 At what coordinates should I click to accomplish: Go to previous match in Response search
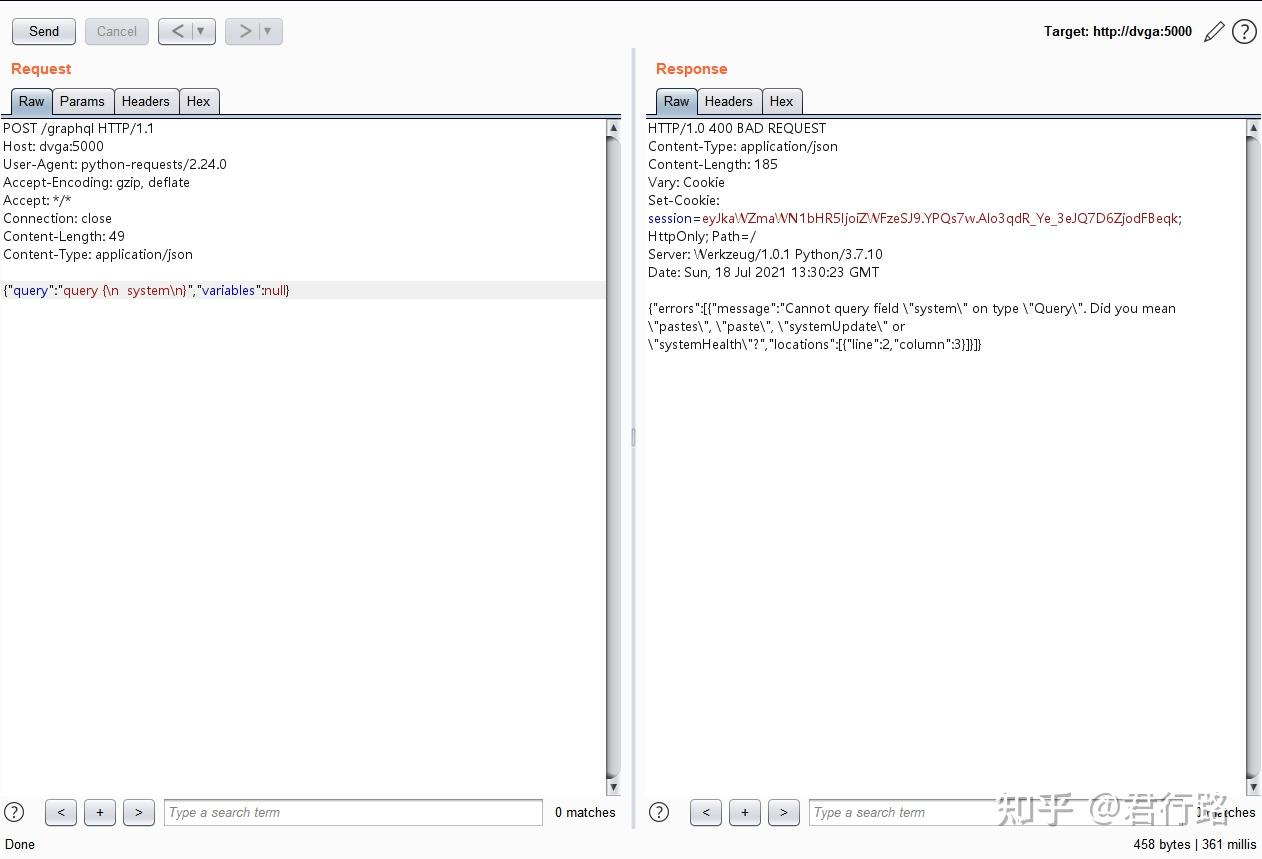(x=706, y=812)
